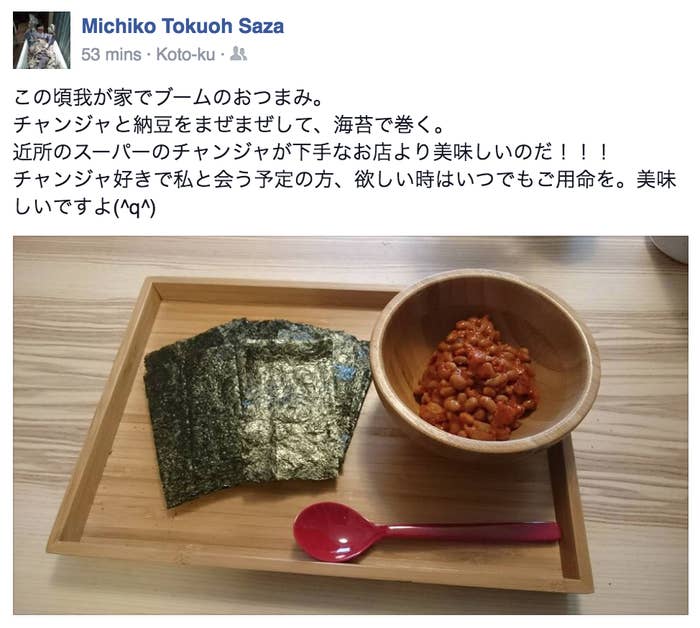Click the line mentioning 海苔で巻く
This screenshot has height=628, width=700.
[x=229, y=125]
